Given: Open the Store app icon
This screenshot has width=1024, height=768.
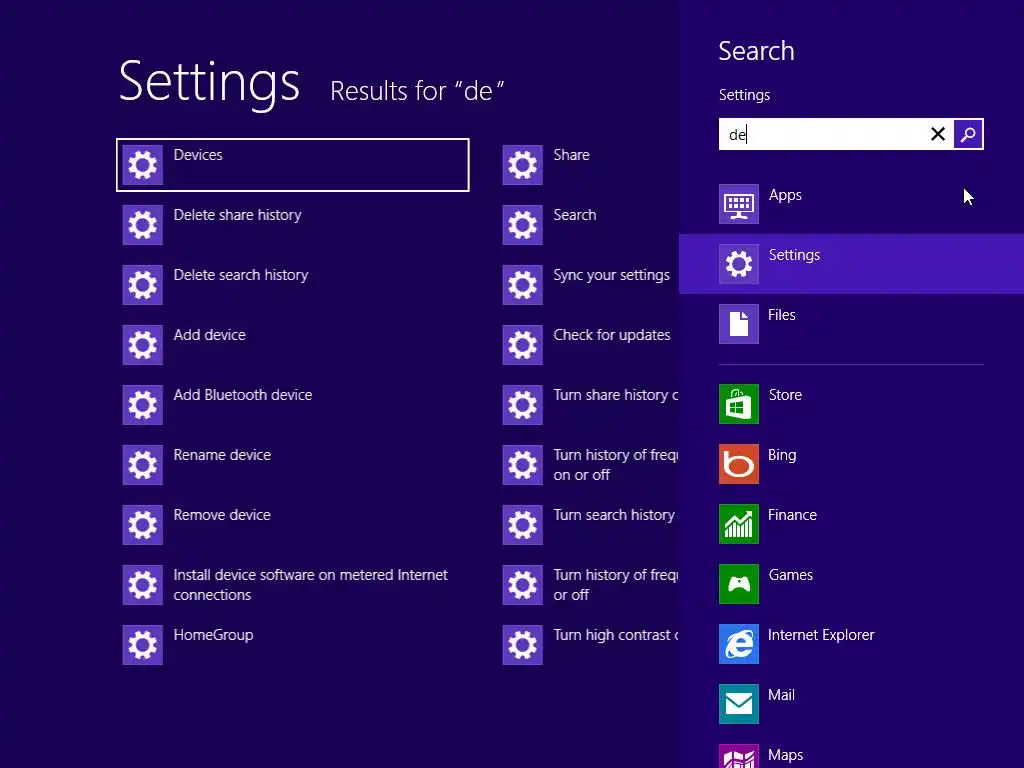Looking at the screenshot, I should tap(739, 404).
